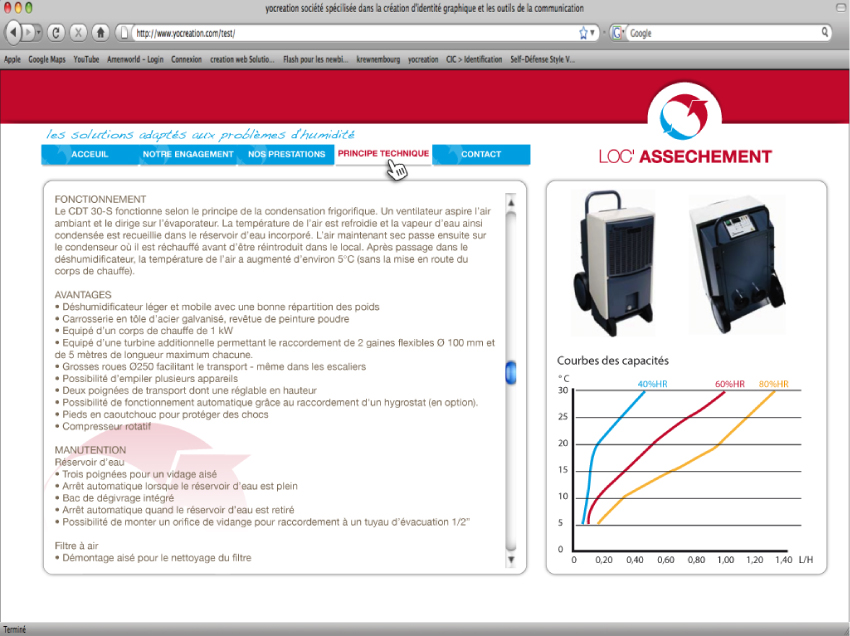Click the scroll down arrow of text panel
This screenshot has width=850, height=636.
click(x=511, y=560)
